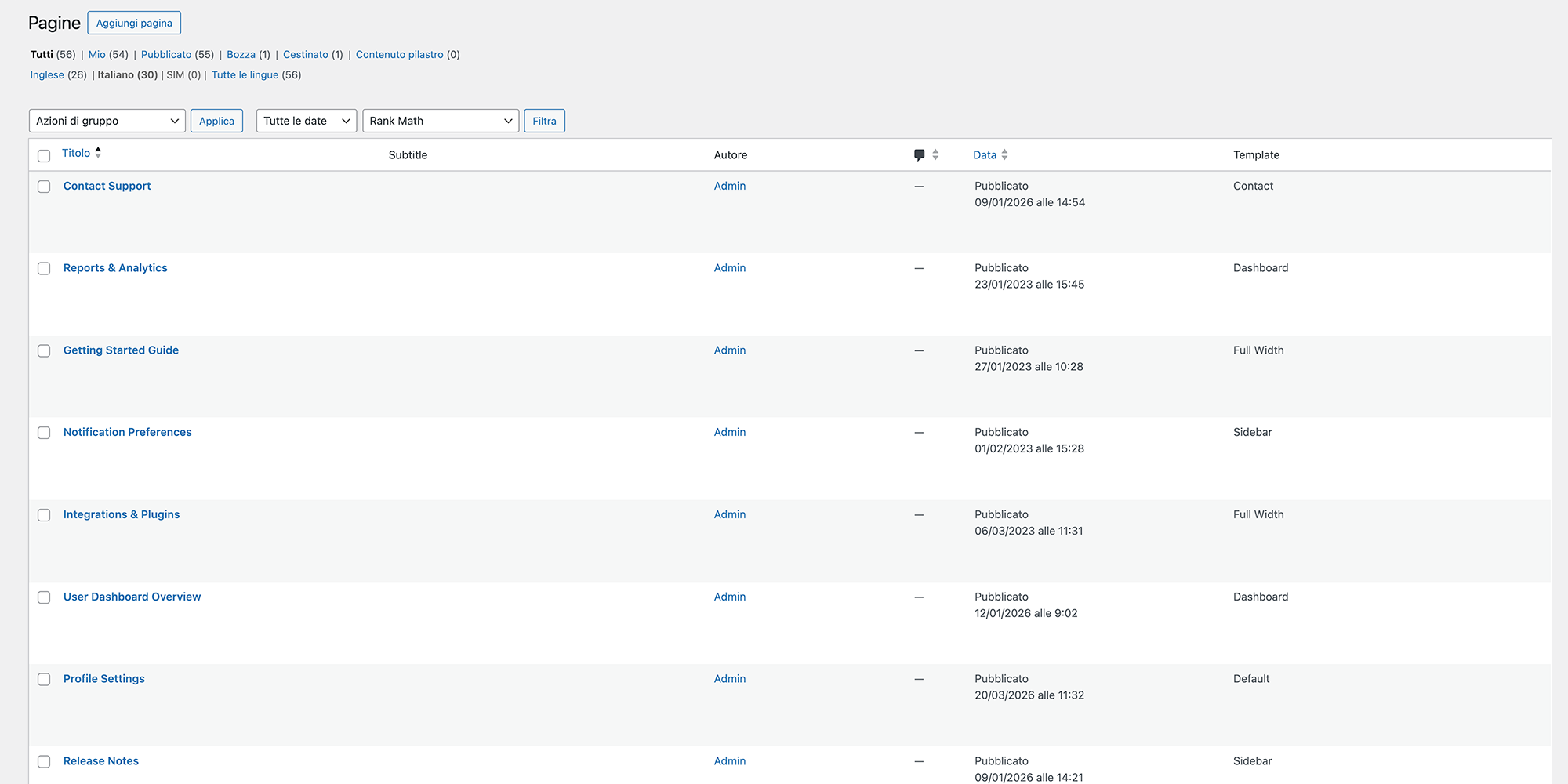Click the comment bubble column header icon
The image size is (1568, 784).
coord(919,154)
